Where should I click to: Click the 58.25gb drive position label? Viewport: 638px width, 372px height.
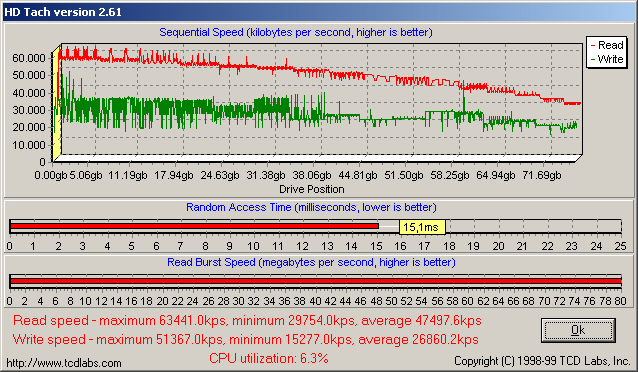pyautogui.click(x=450, y=175)
